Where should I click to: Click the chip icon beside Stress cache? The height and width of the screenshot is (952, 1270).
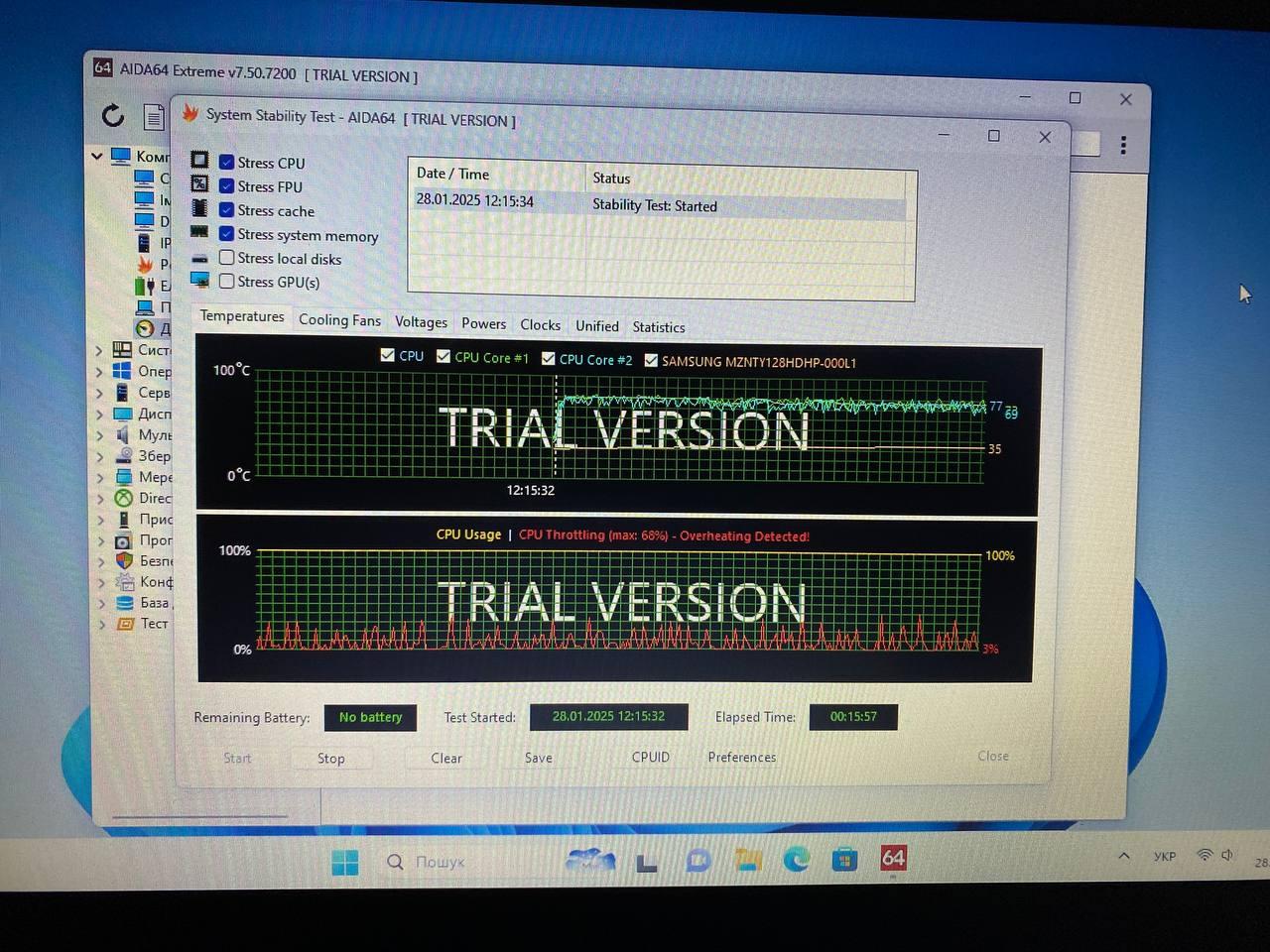pyautogui.click(x=199, y=207)
